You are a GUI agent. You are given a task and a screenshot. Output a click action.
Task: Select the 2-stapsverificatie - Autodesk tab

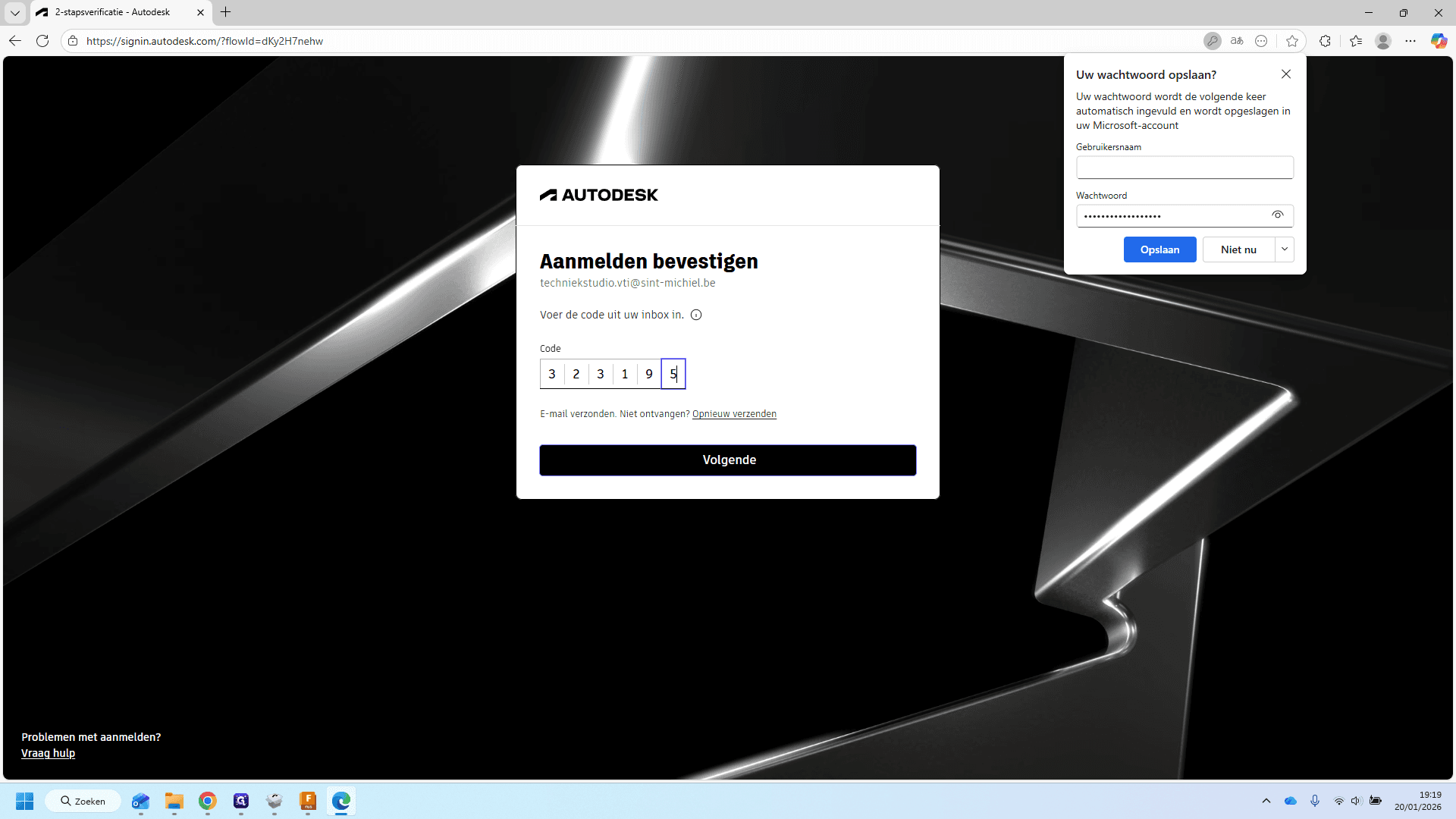pyautogui.click(x=121, y=12)
